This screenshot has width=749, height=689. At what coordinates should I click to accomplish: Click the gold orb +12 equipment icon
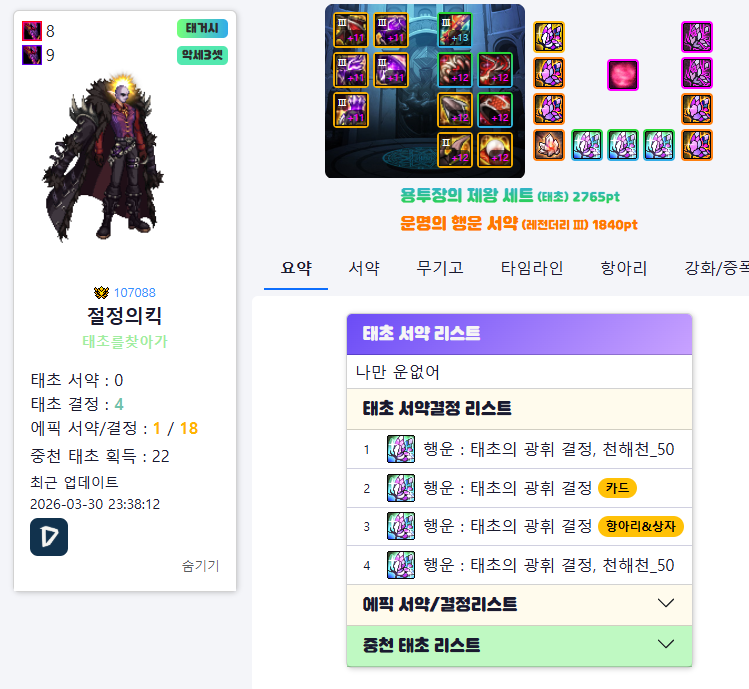point(495,150)
